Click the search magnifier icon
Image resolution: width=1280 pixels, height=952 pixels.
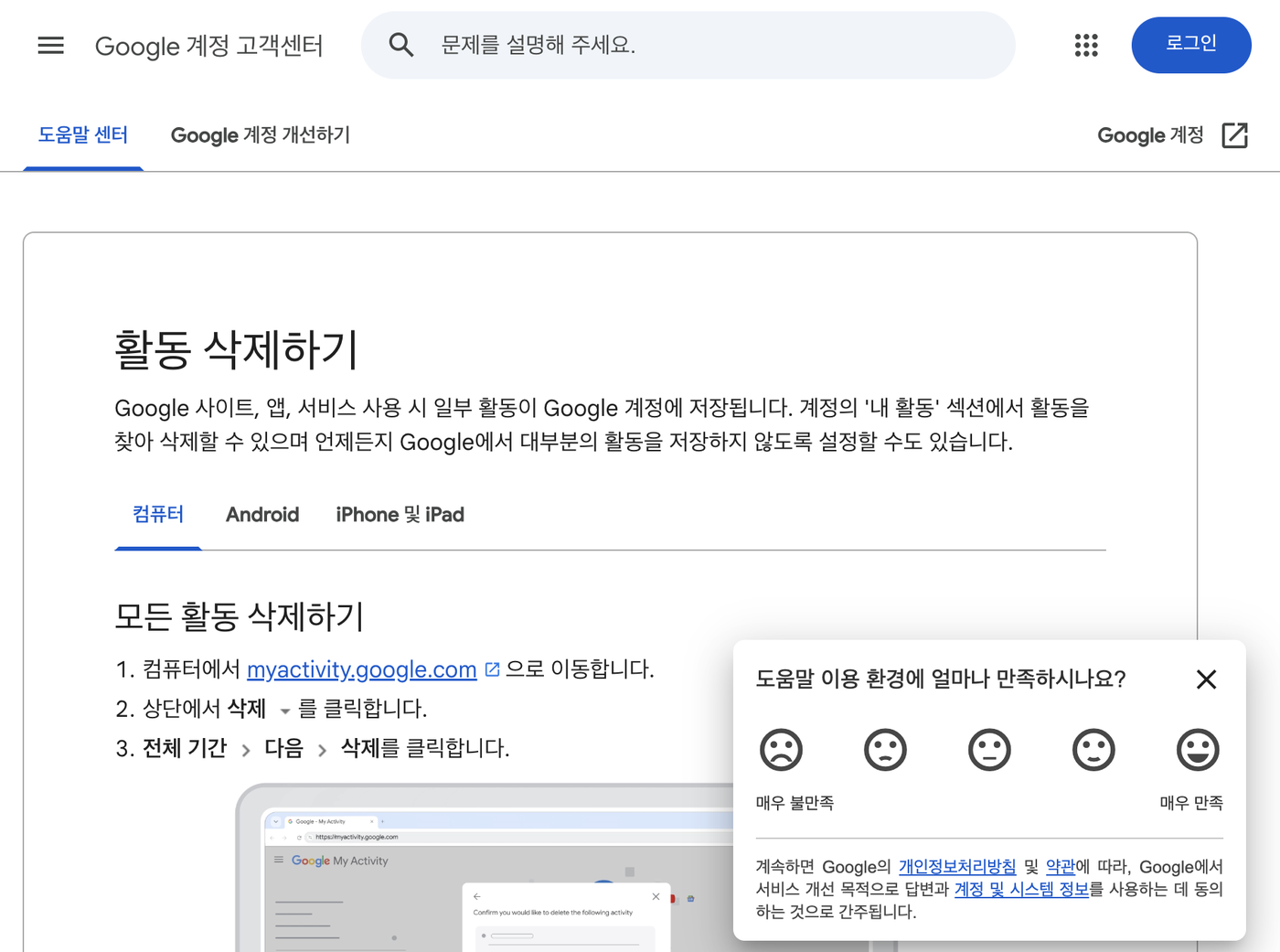401,45
